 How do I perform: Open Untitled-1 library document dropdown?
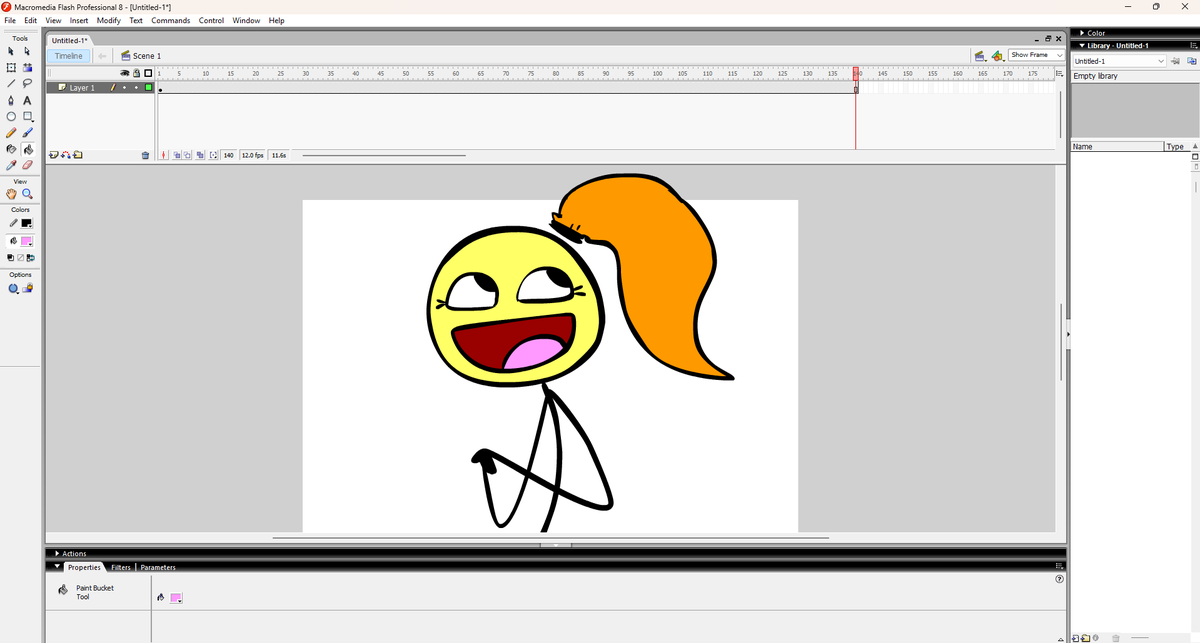1120,61
